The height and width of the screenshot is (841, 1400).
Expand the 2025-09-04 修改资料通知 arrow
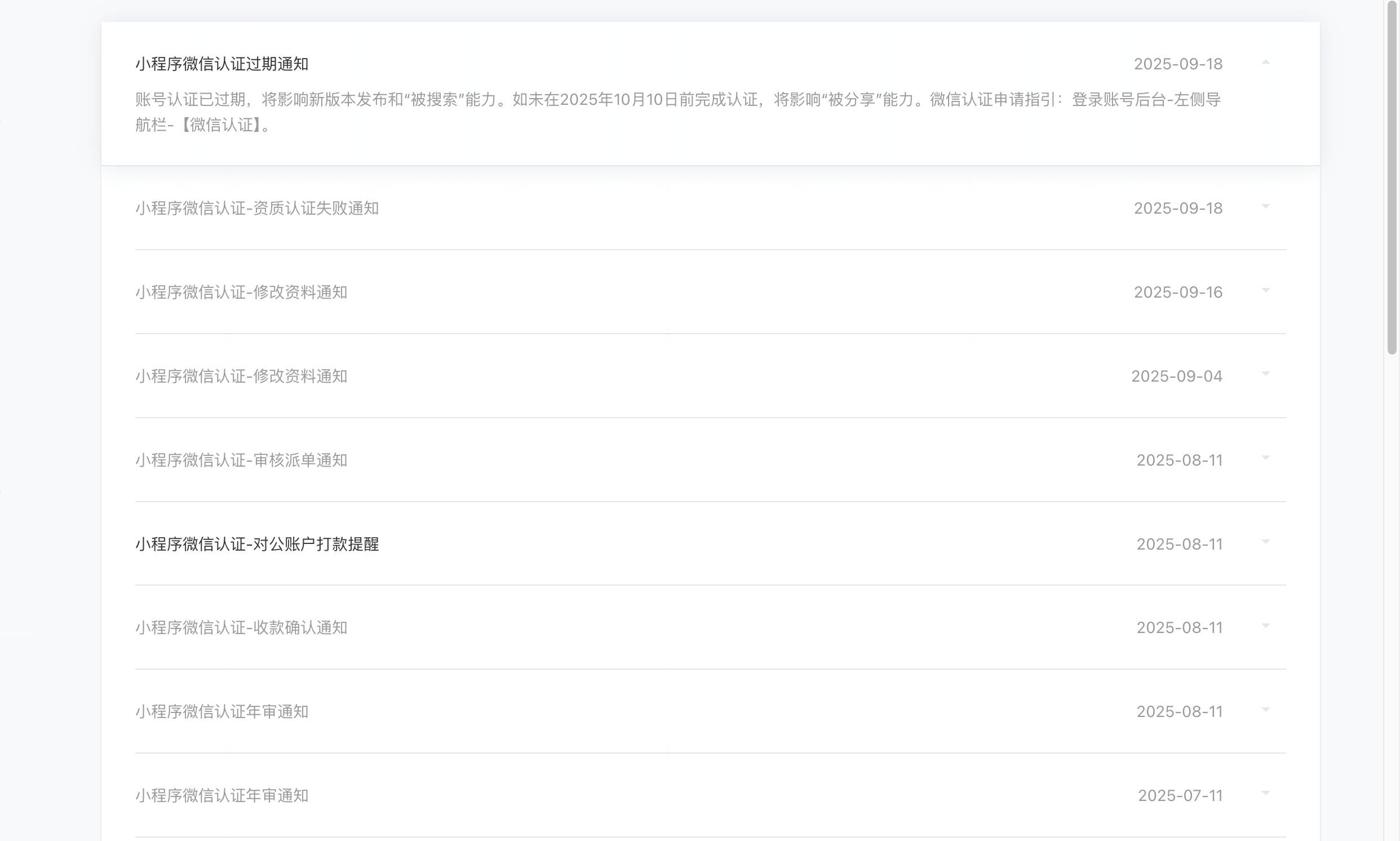click(1265, 375)
